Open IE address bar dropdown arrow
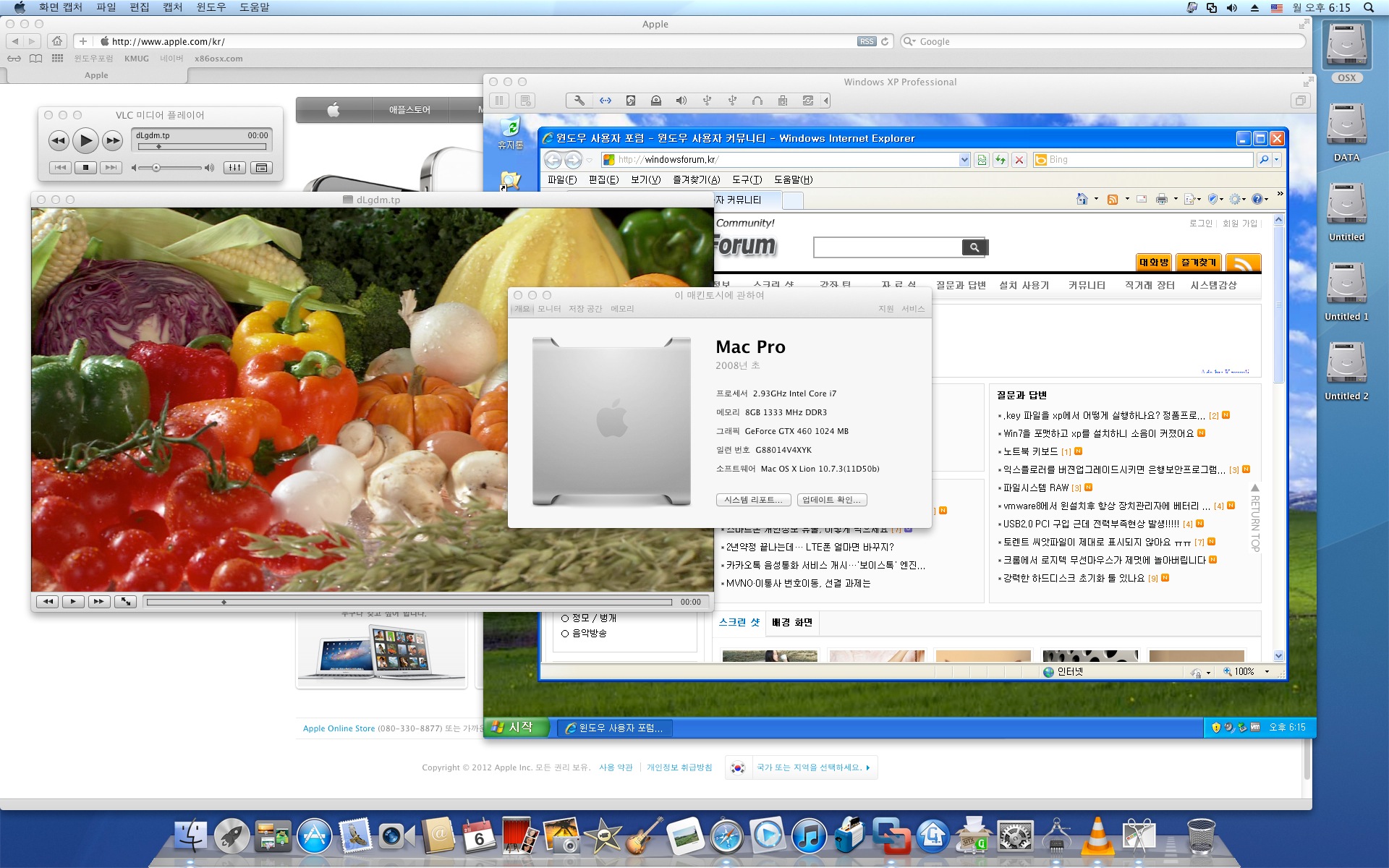The image size is (1389, 868). 964,160
